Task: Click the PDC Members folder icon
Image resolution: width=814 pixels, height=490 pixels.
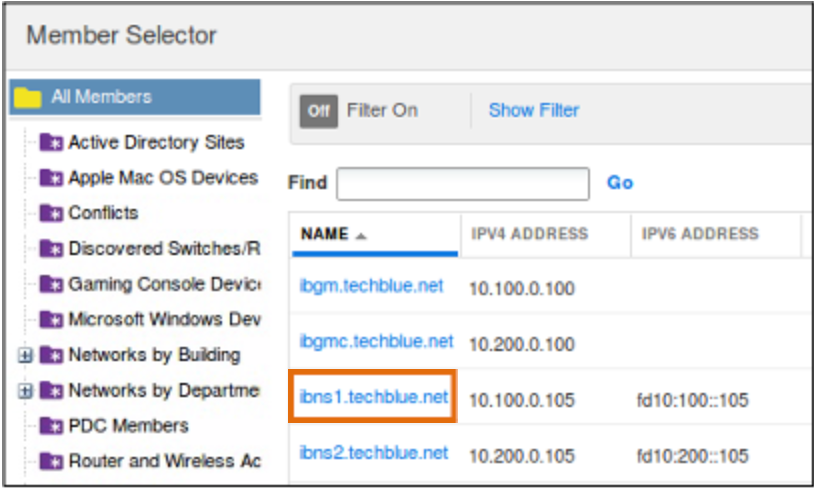Action: 51,426
